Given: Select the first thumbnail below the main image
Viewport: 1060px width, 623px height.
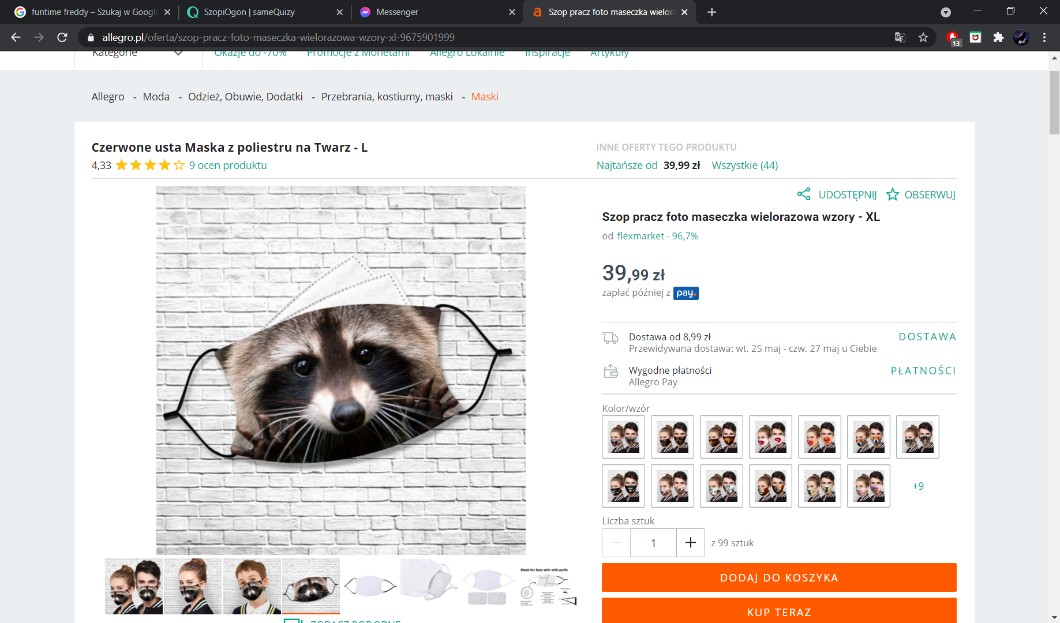Looking at the screenshot, I should coord(134,586).
